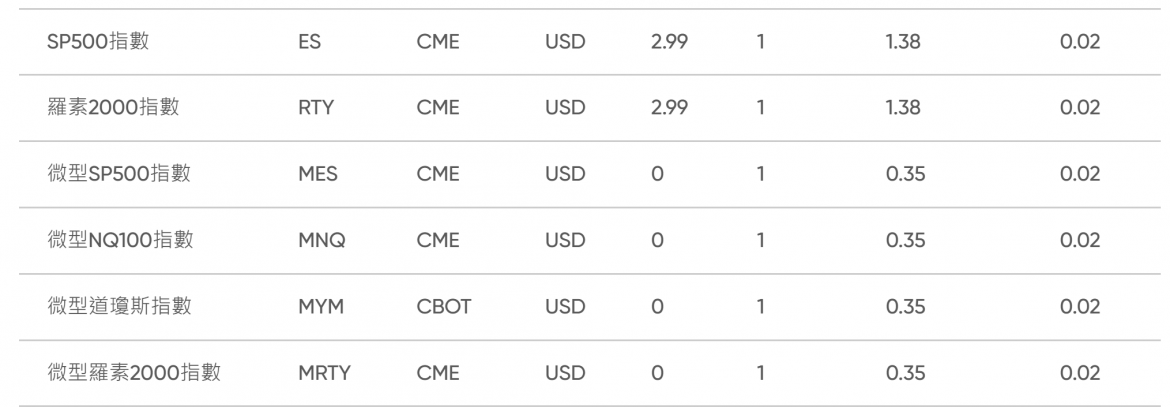
Task: Click the 微型NQ100指數 row name
Action: tap(120, 240)
